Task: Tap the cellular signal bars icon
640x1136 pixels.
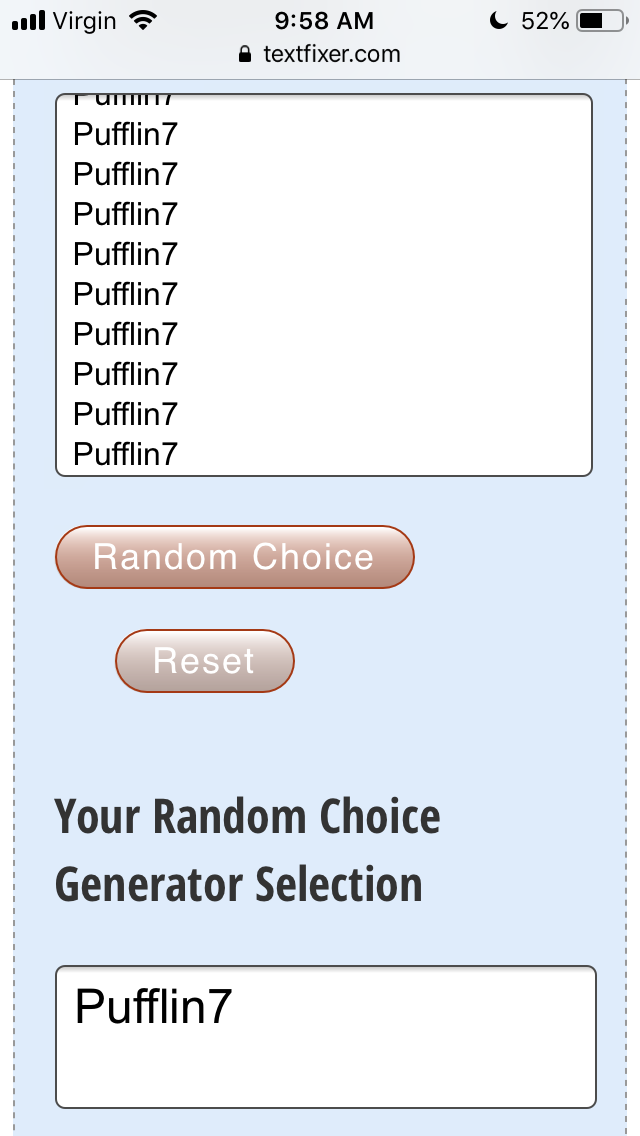Action: [29, 20]
